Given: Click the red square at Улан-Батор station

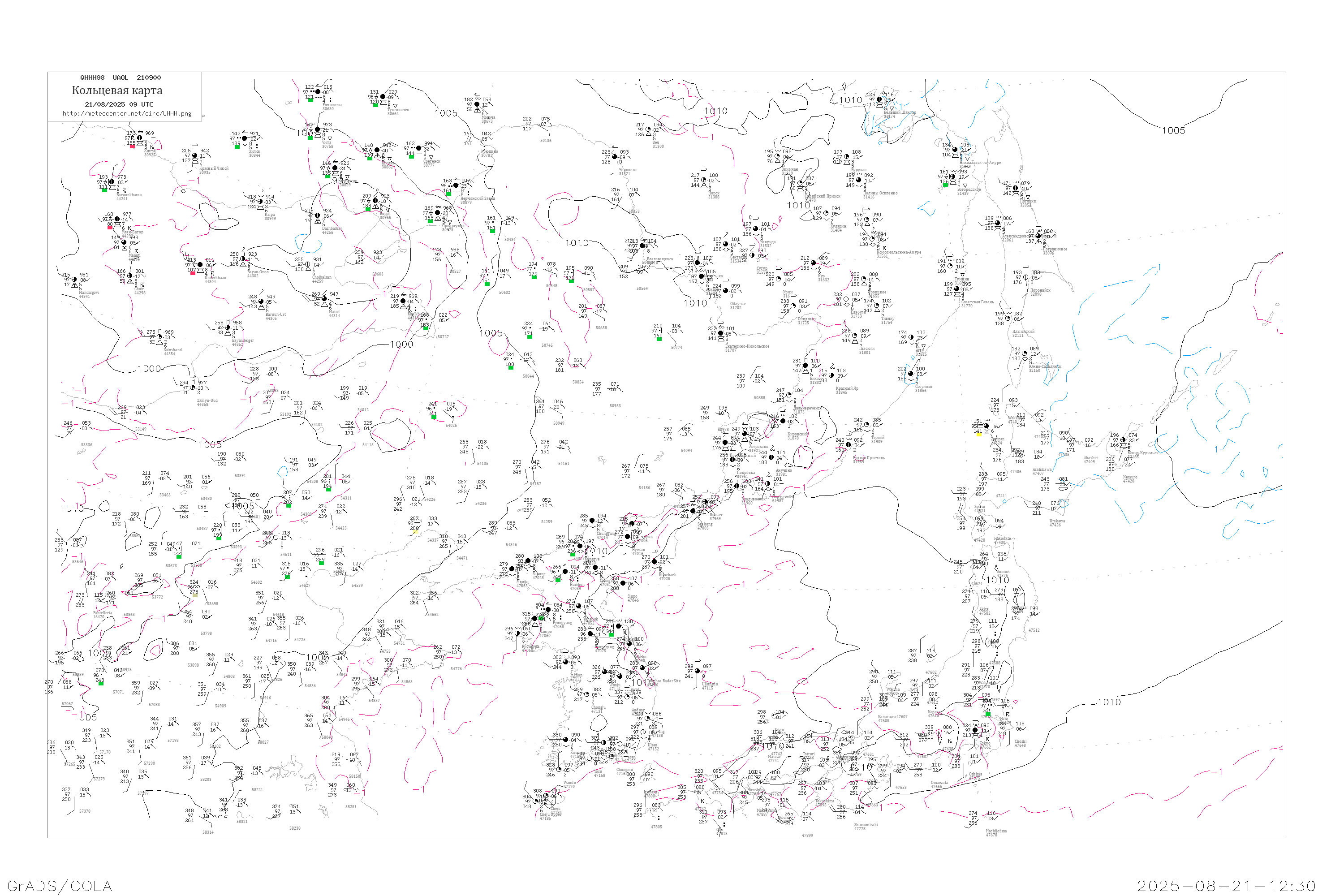Looking at the screenshot, I should (x=110, y=227).
